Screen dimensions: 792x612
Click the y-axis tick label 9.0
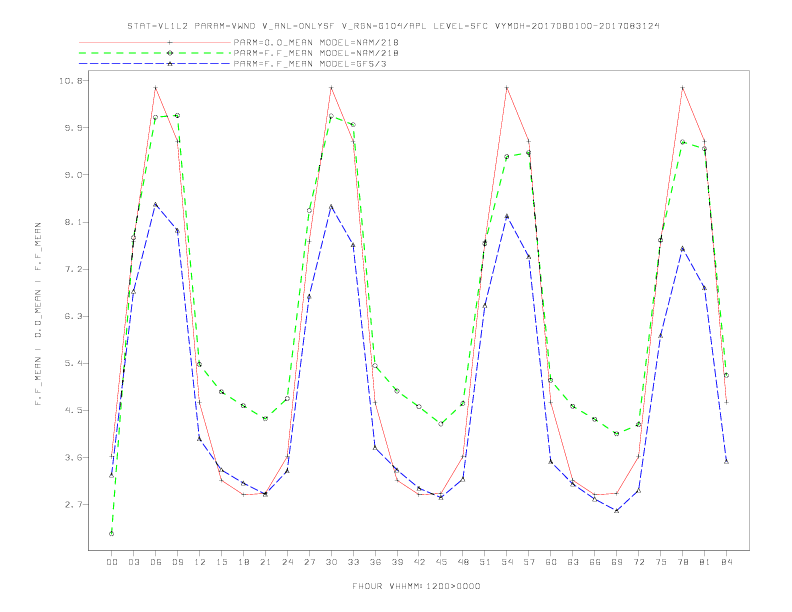tap(73, 175)
